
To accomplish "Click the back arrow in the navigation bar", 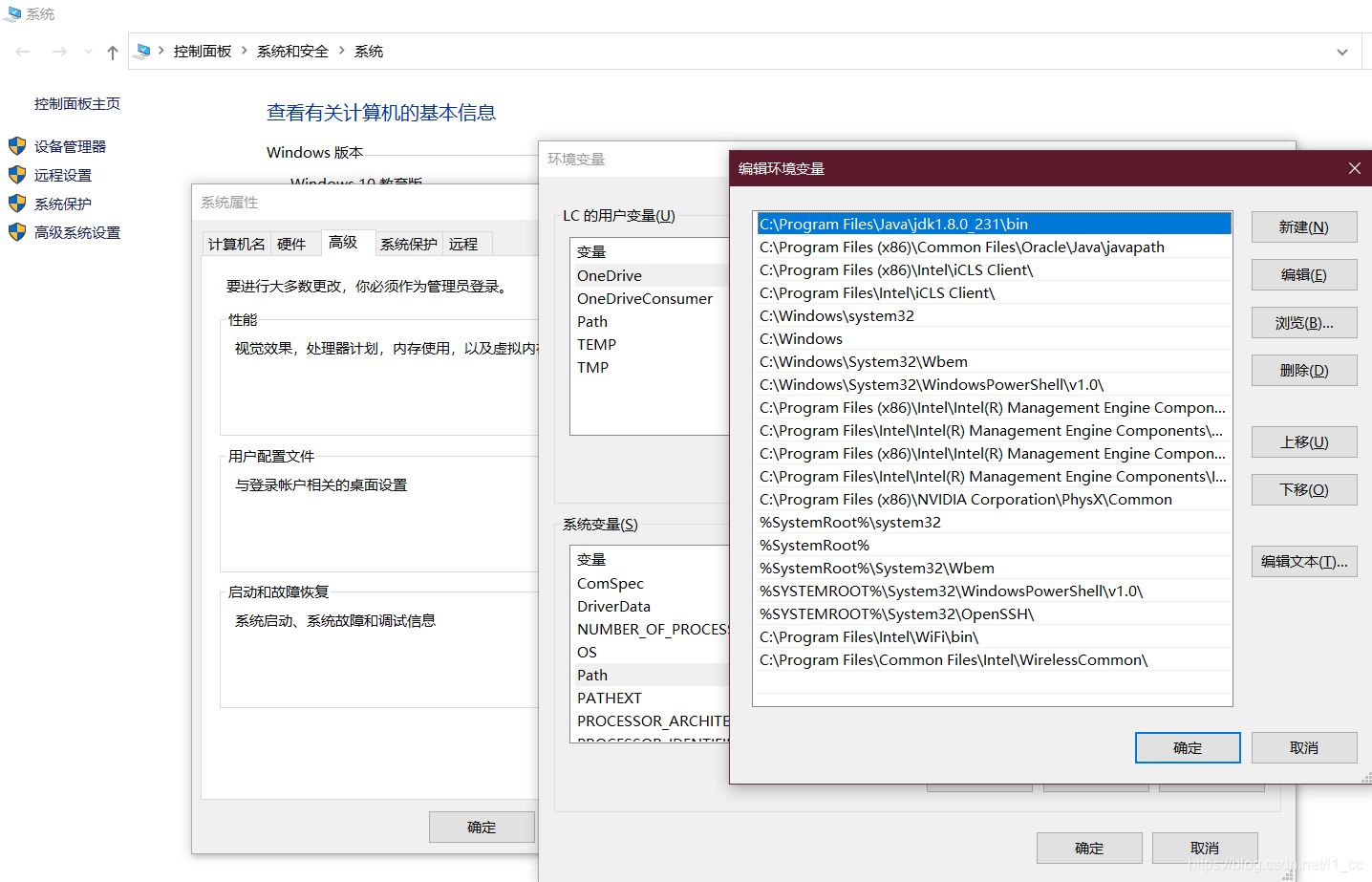I will point(23,52).
